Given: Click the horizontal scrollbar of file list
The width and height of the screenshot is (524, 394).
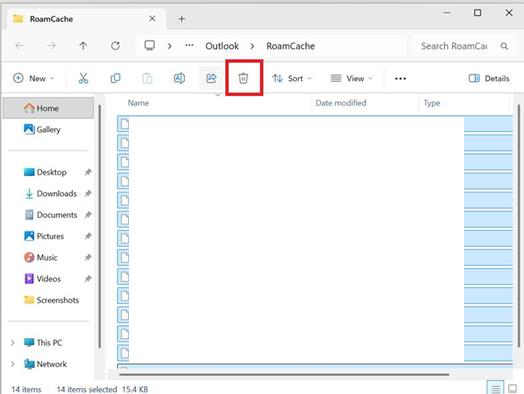Looking at the screenshot, I should (x=284, y=375).
